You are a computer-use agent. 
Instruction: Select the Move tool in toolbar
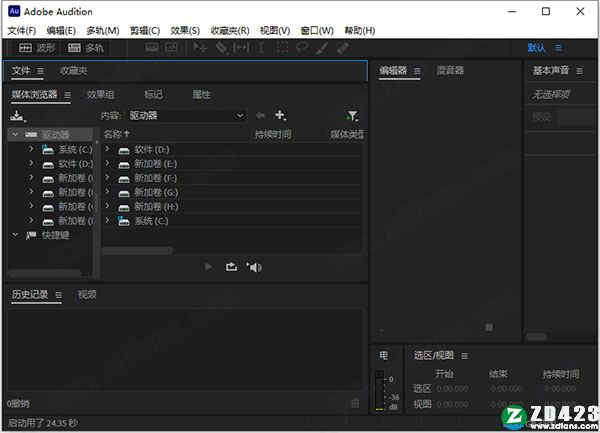[200, 48]
